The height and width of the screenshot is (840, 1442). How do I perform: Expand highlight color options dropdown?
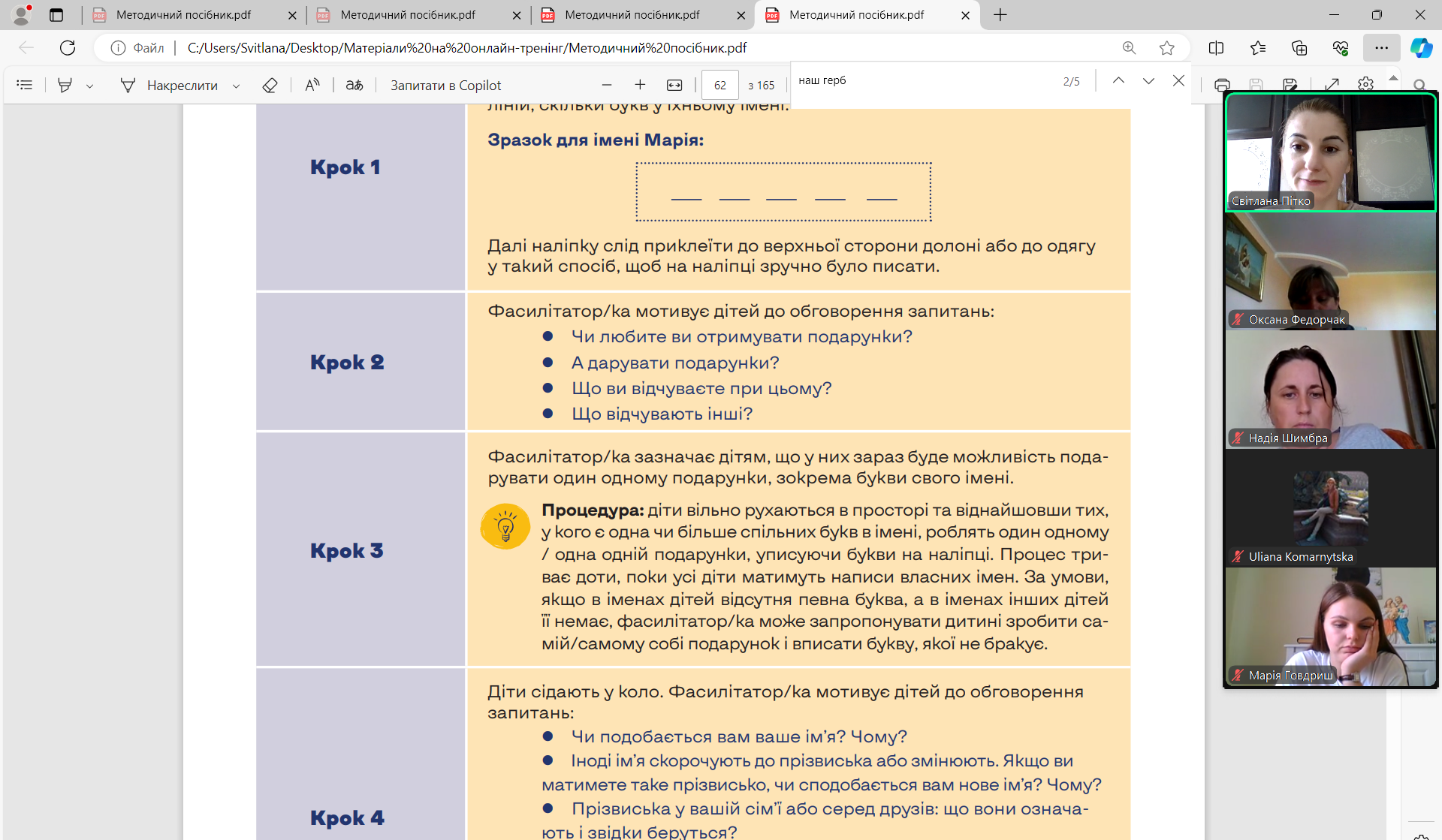click(x=89, y=86)
